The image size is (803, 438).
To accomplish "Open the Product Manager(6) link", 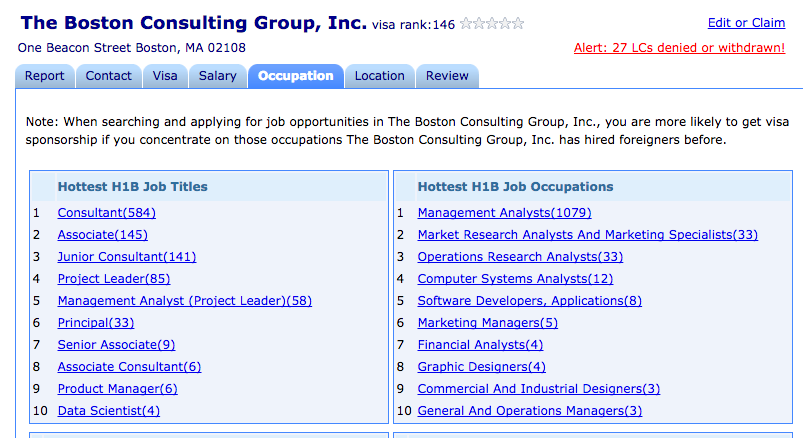I will pos(117,389).
